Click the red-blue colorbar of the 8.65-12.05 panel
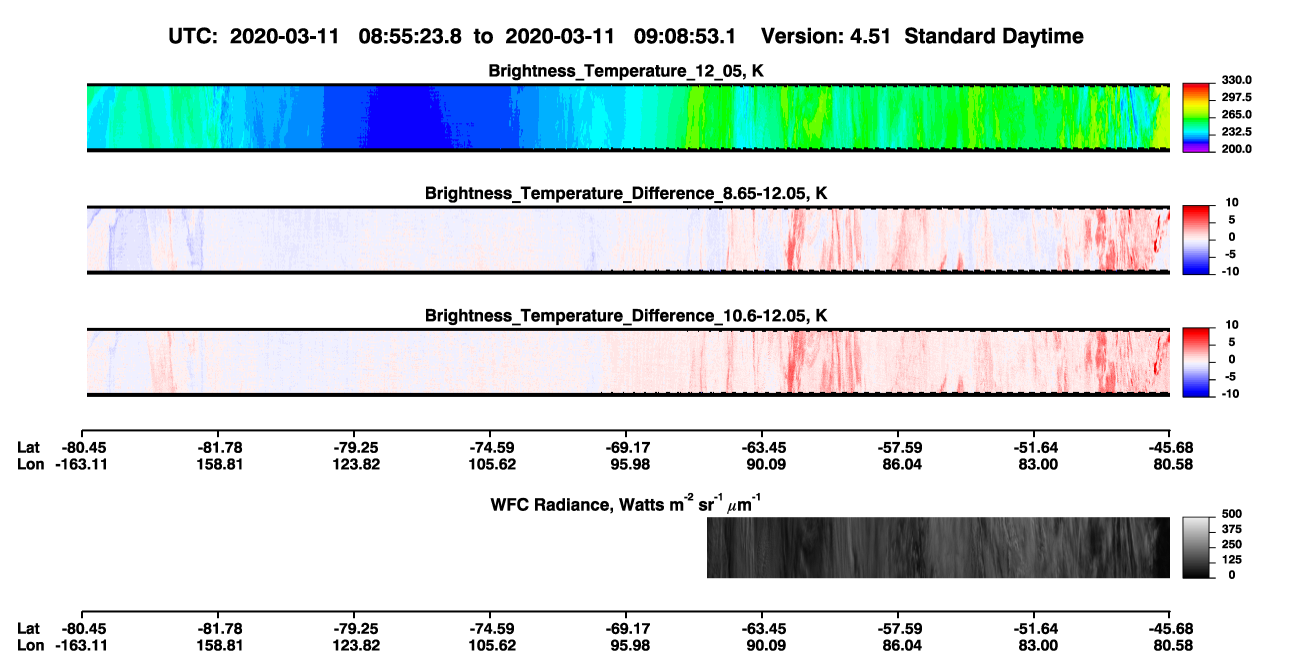Viewport: 1300px width, 667px height. pos(1196,240)
